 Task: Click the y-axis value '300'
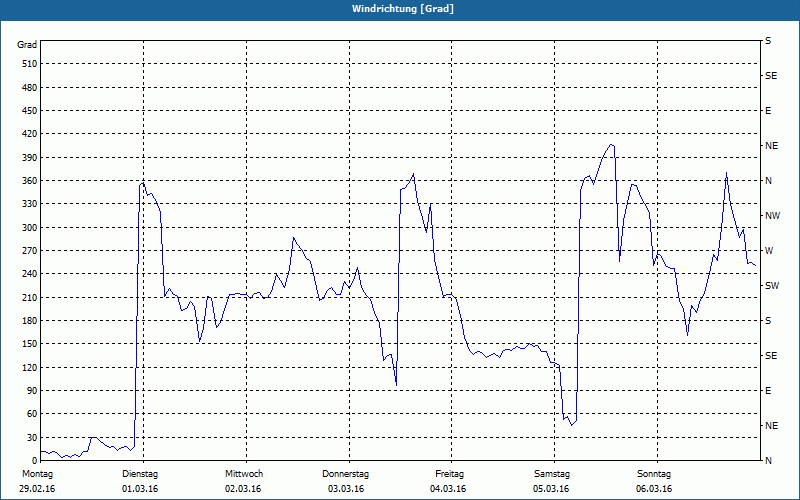coord(30,228)
